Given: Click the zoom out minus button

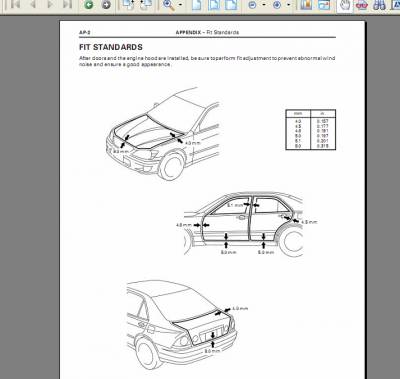Looking at the screenshot, I should coord(252,5).
